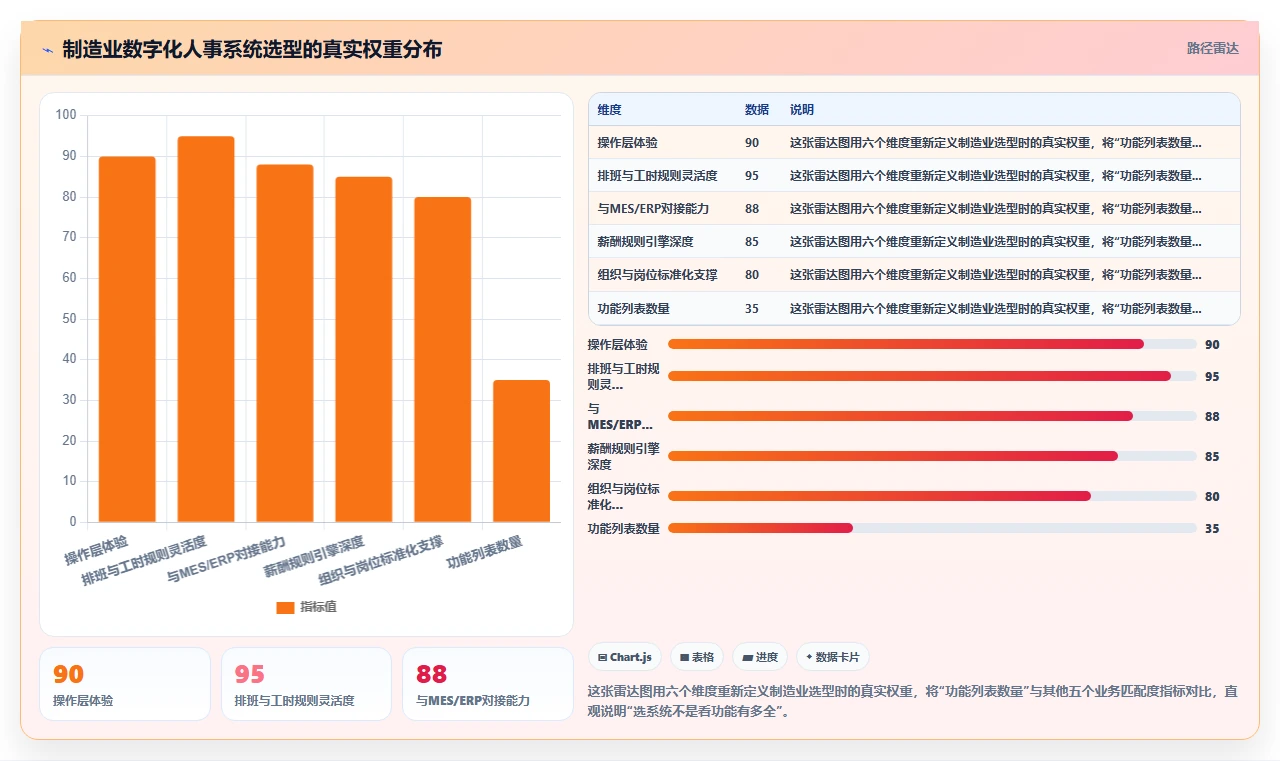The image size is (1280, 761).
Task: Click the 数据 column header
Action: click(757, 109)
